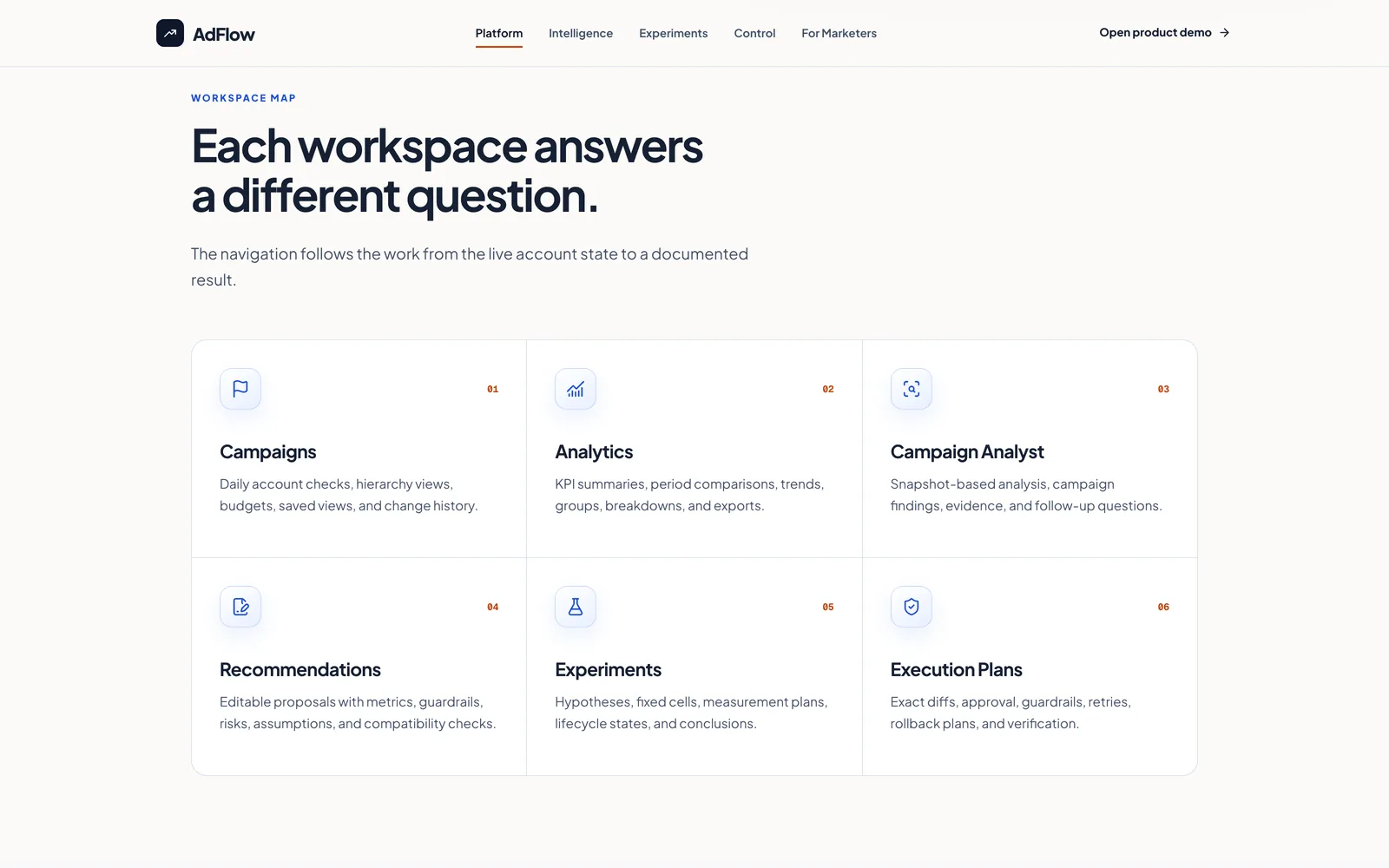This screenshot has height=868, width=1389.
Task: Click the Analytics chart icon
Action: [576, 389]
